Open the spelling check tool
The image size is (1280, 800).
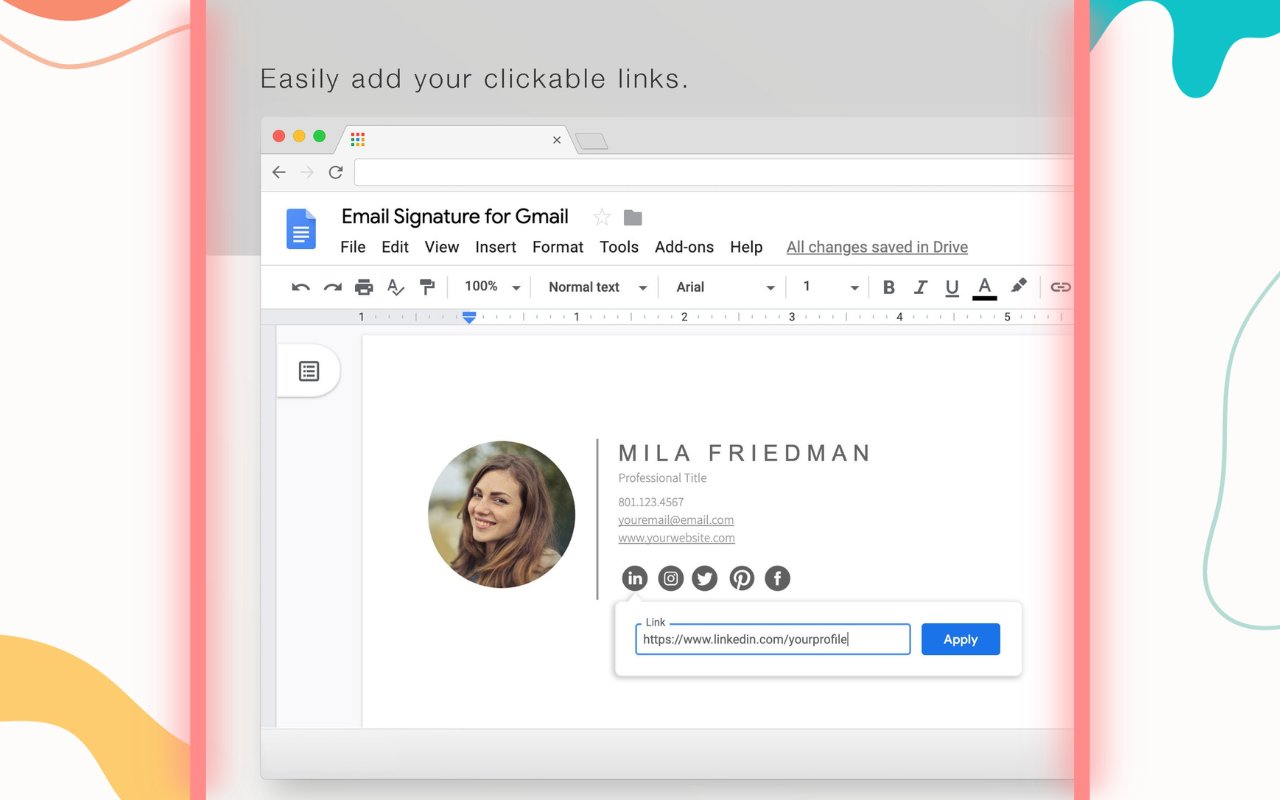(395, 287)
